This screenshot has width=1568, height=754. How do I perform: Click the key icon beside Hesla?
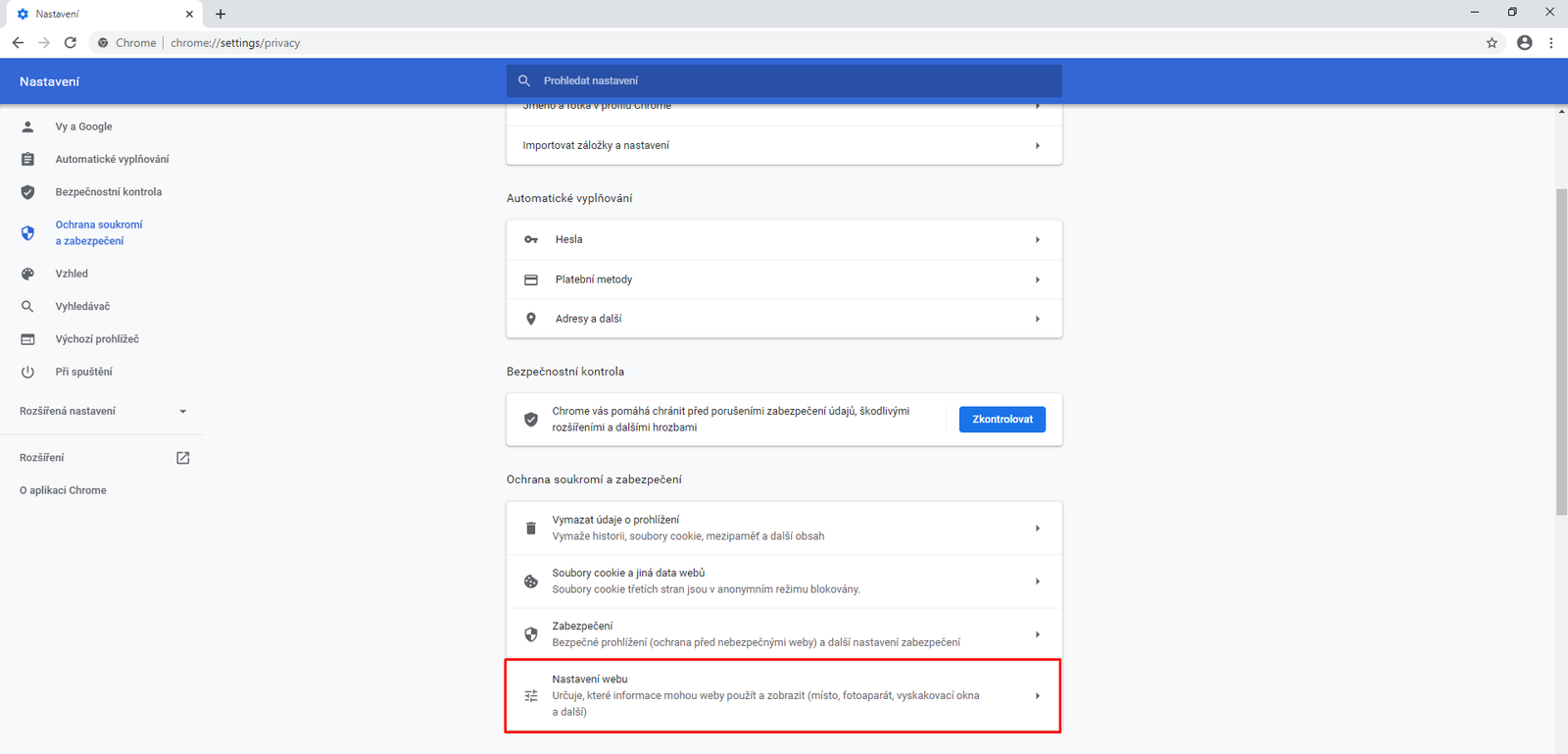(531, 240)
